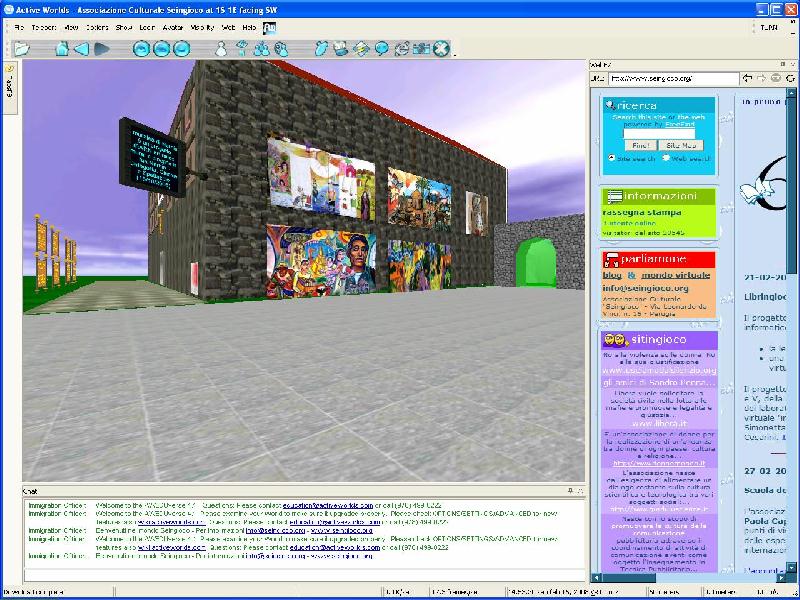Click the second round blue view button
Screen dimensions: 800x600
(161, 48)
